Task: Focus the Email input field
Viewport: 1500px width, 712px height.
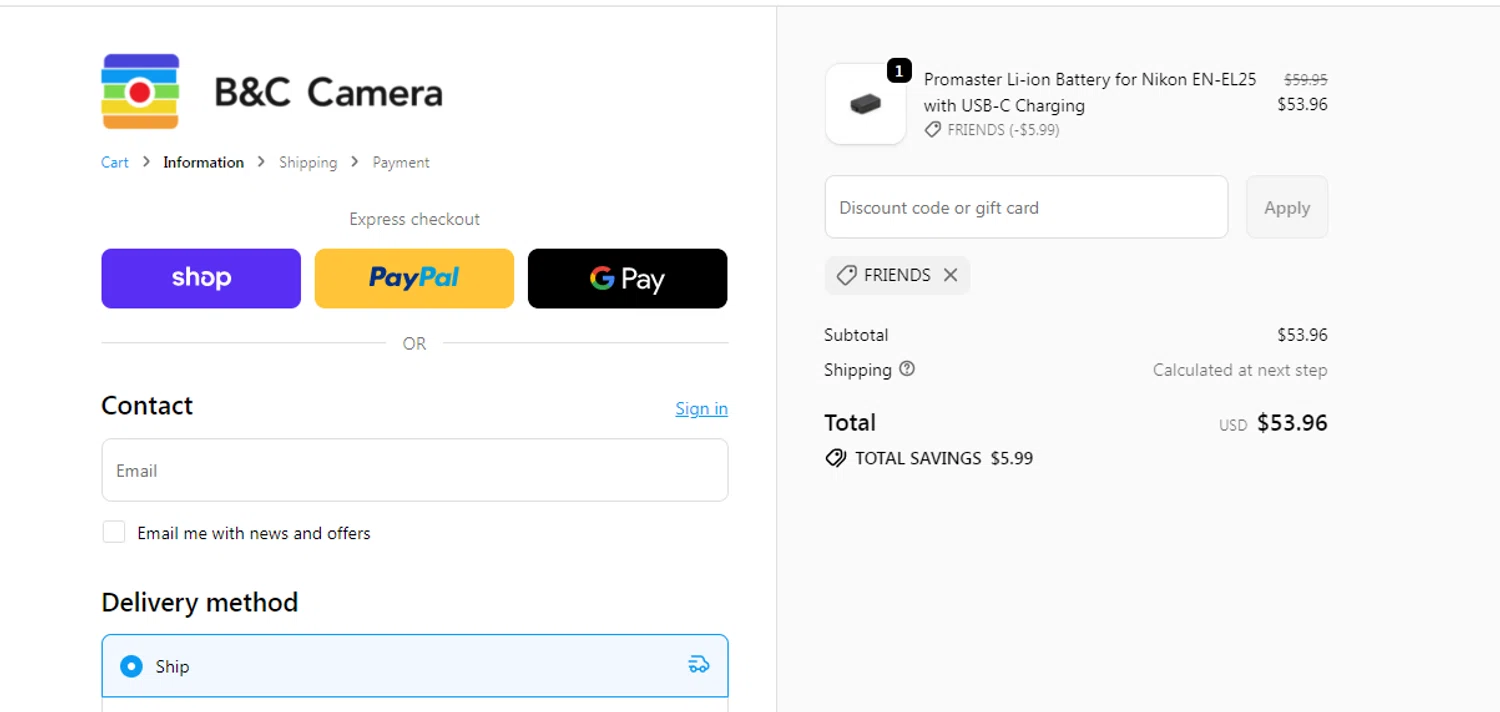Action: [x=414, y=470]
